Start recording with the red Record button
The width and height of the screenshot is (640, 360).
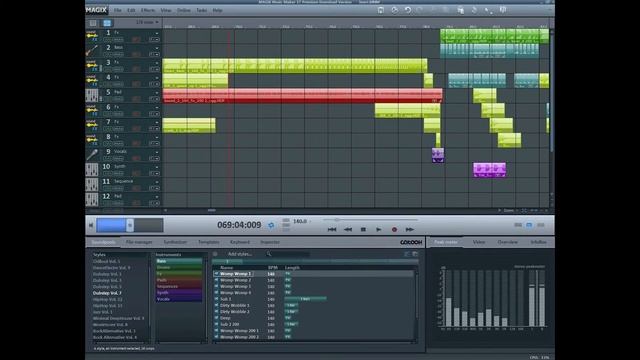tap(394, 229)
